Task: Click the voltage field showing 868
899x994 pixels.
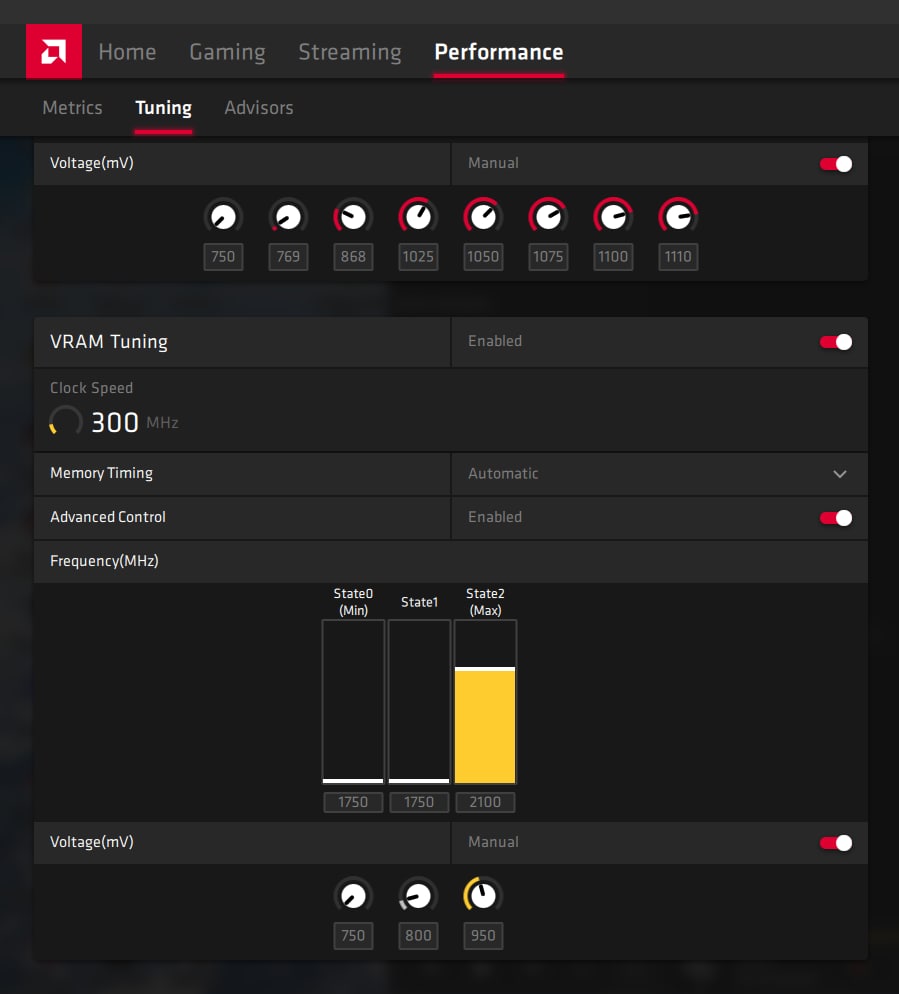Action: tap(353, 257)
